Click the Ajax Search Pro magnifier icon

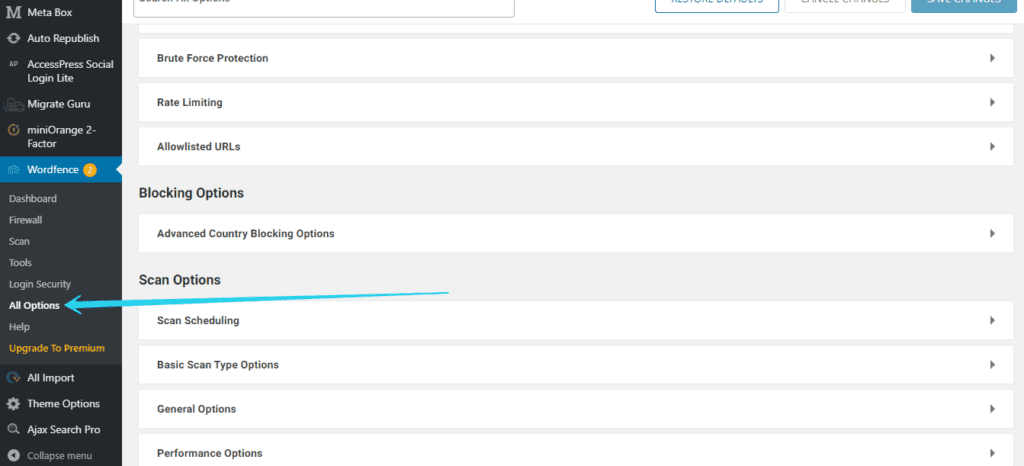pos(13,429)
